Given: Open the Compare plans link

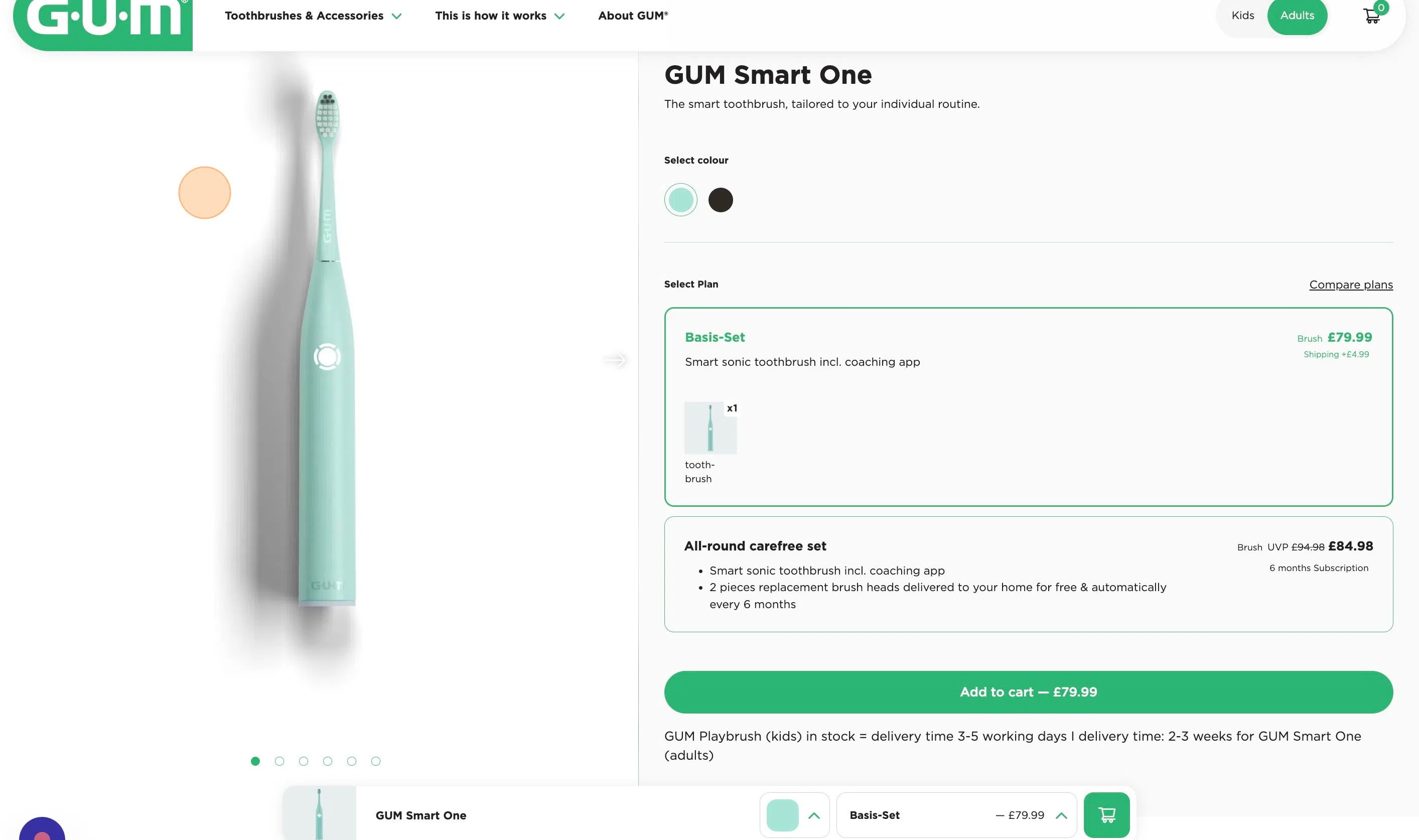Looking at the screenshot, I should 1351,284.
